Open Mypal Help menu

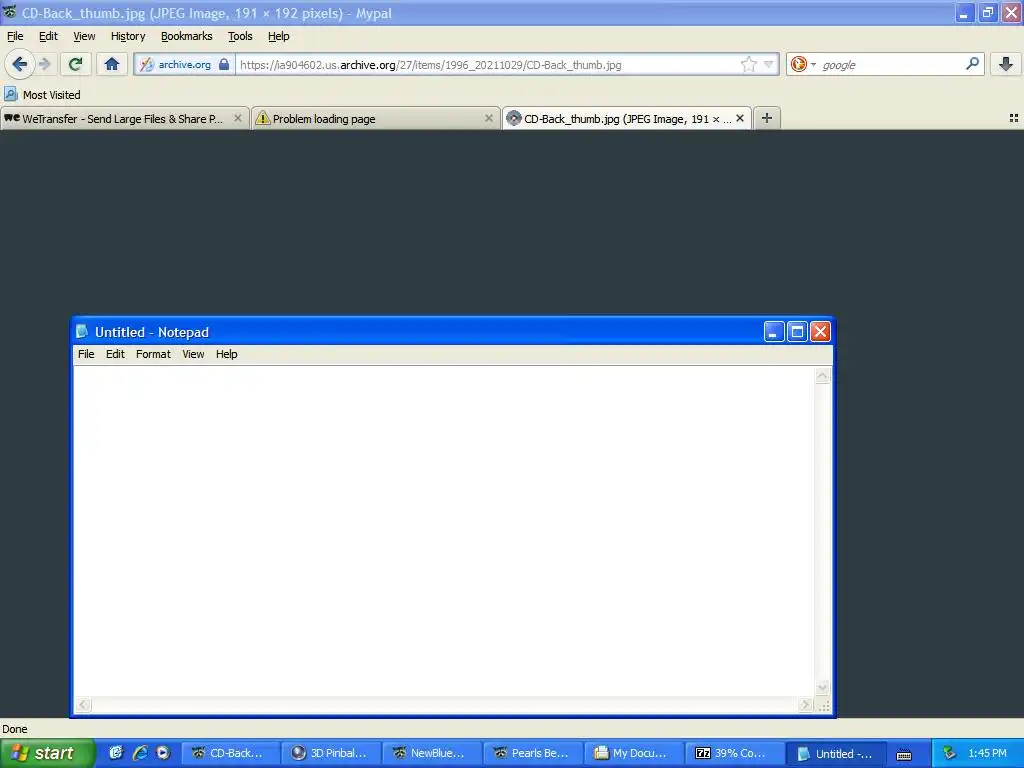[x=278, y=36]
